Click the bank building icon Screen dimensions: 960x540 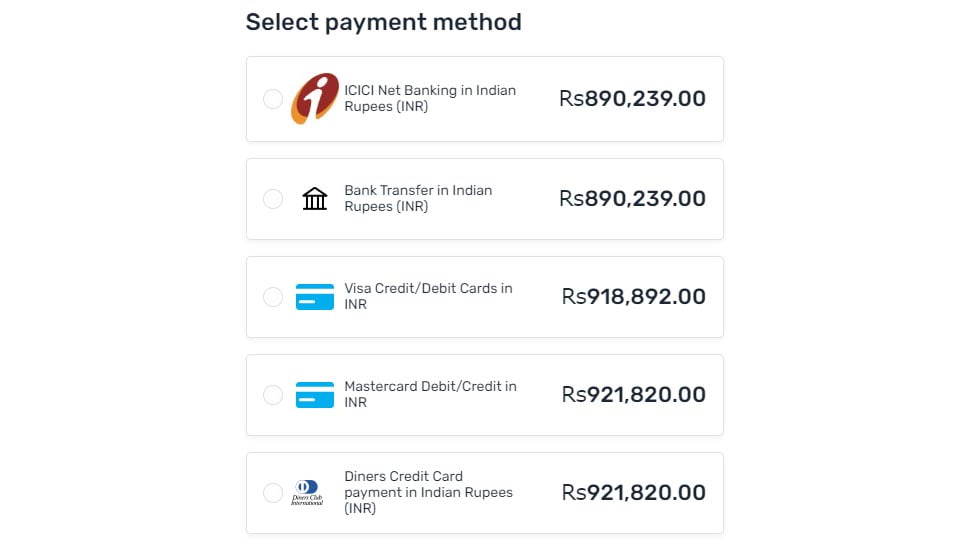(315, 199)
